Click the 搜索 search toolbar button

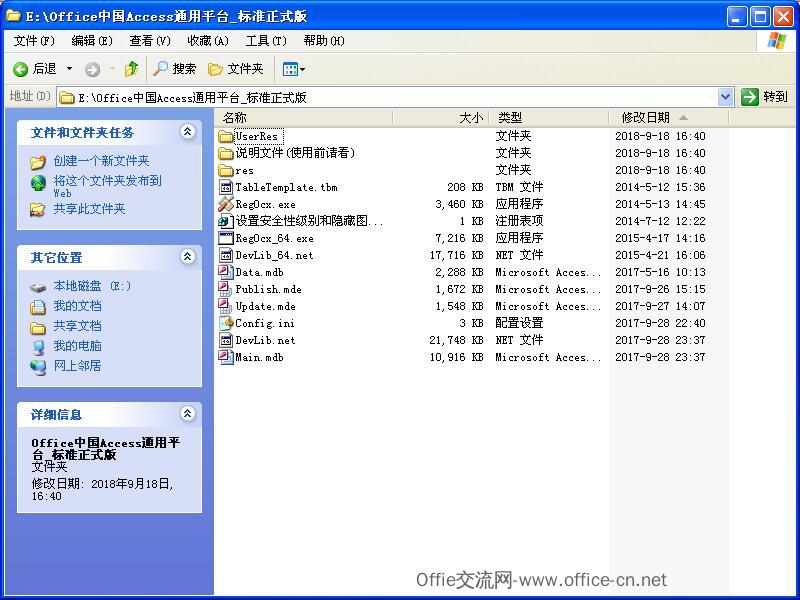[174, 69]
